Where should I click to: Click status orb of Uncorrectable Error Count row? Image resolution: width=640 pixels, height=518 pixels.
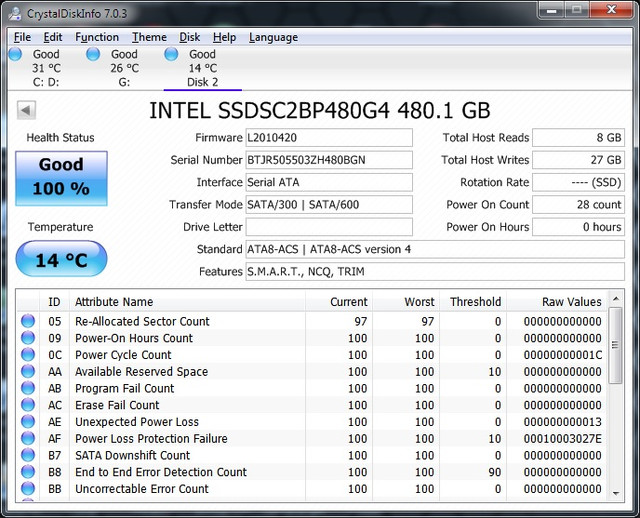pos(28,489)
